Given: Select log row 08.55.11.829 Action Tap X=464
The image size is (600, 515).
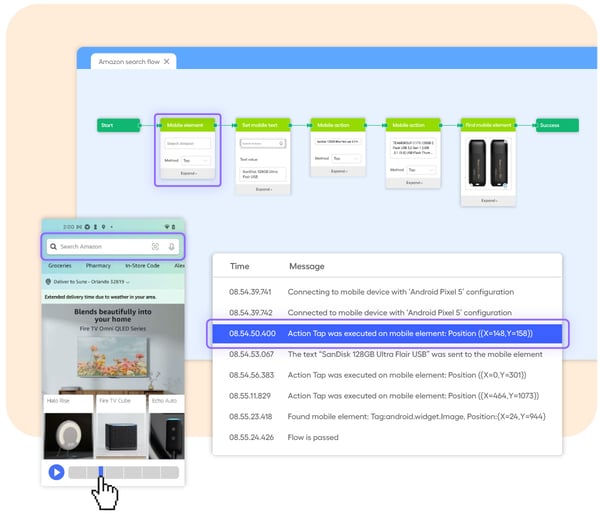Looking at the screenshot, I should (x=387, y=396).
